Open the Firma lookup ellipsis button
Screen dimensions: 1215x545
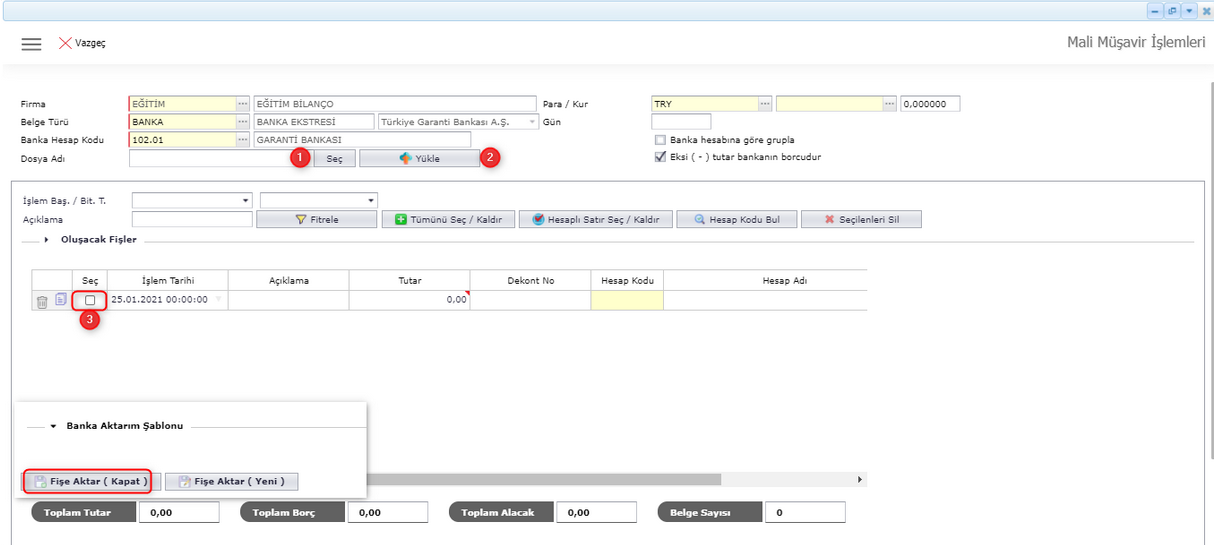pos(242,104)
